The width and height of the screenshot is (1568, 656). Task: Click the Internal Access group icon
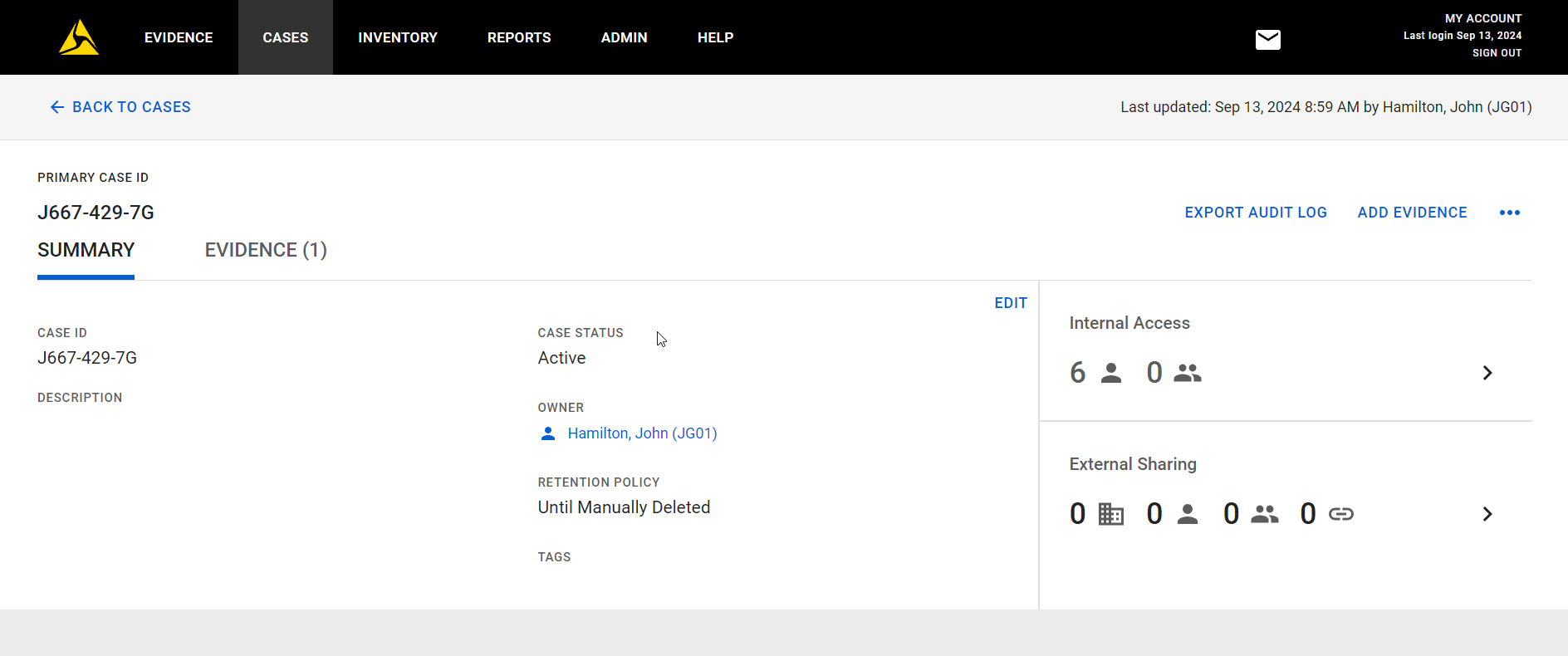pyautogui.click(x=1187, y=374)
